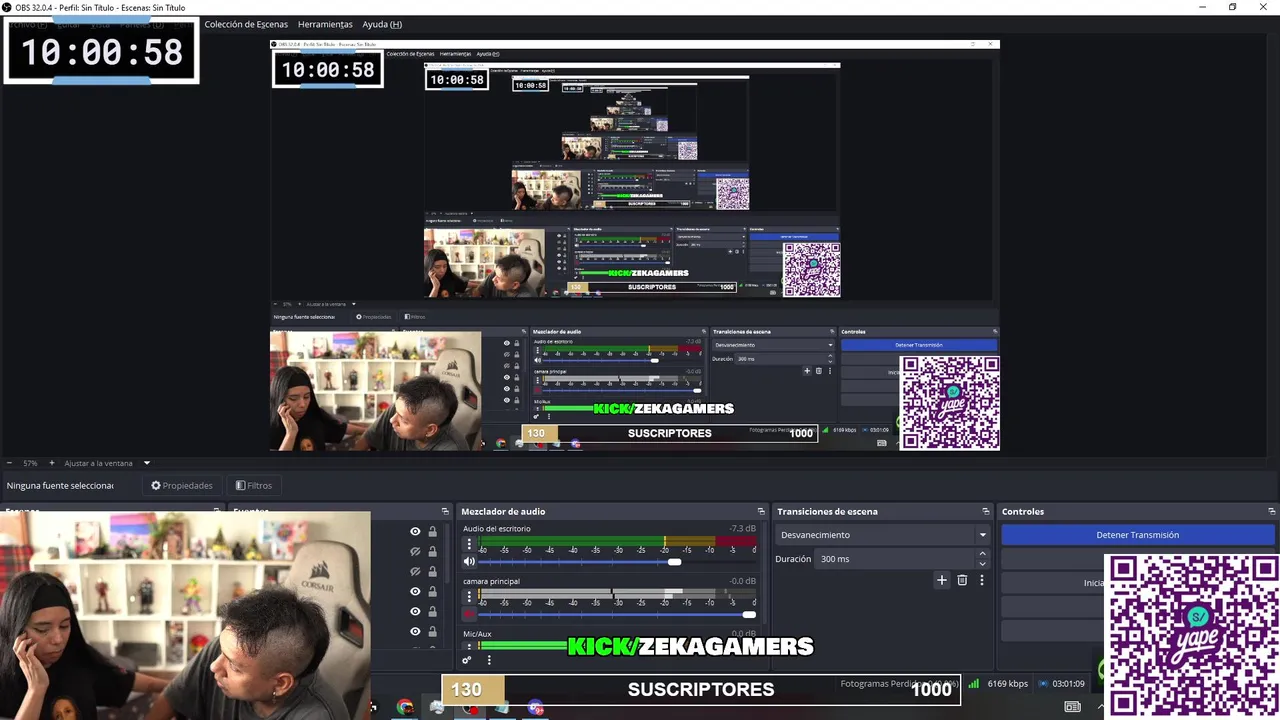Viewport: 1280px width, 720px height.
Task: Mute Audio del escritorio with speaker icon
Action: [x=469, y=562]
